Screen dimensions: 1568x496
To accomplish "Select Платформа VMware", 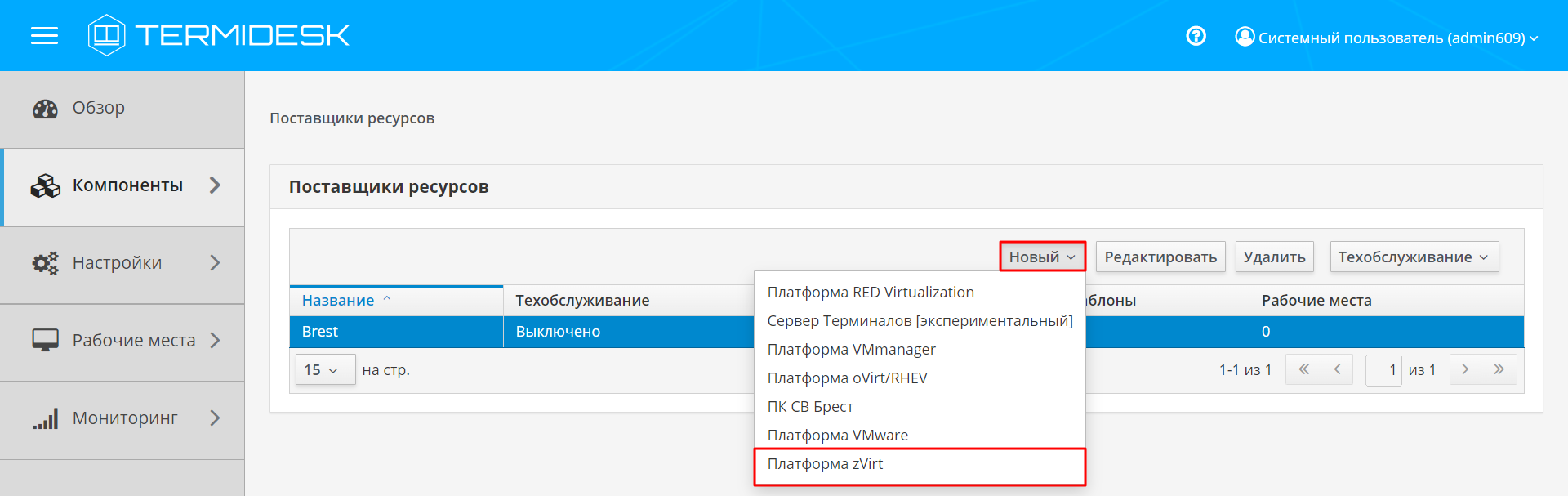I will 920,436.
